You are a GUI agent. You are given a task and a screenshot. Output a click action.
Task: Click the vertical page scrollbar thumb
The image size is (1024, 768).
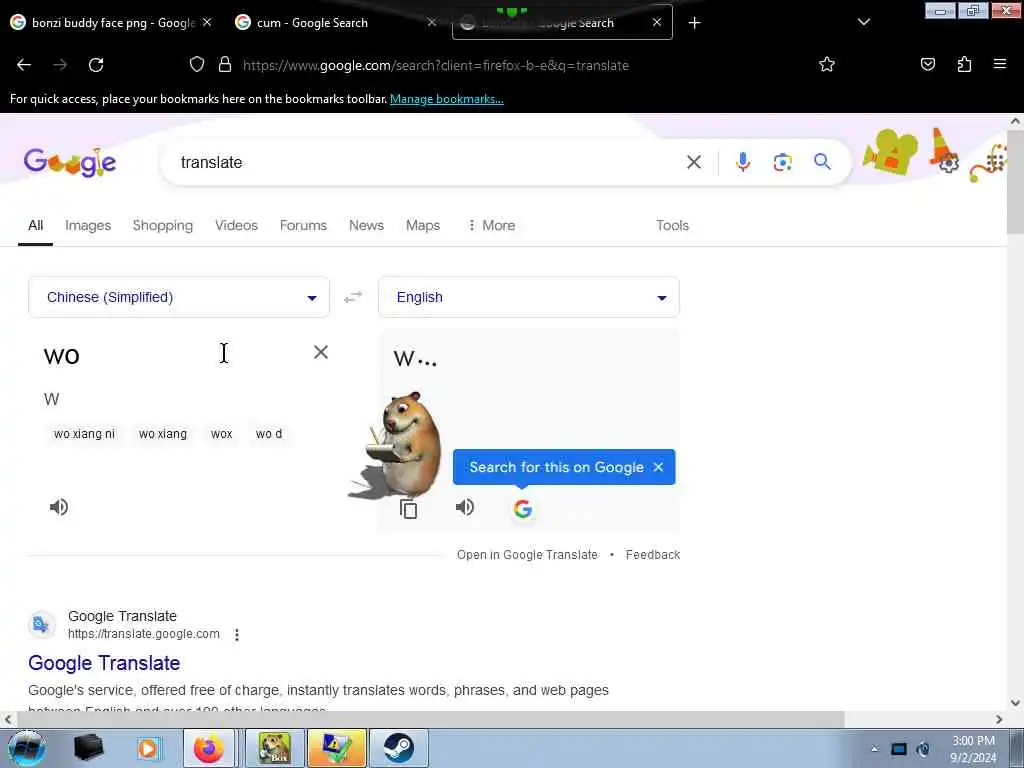(1016, 181)
